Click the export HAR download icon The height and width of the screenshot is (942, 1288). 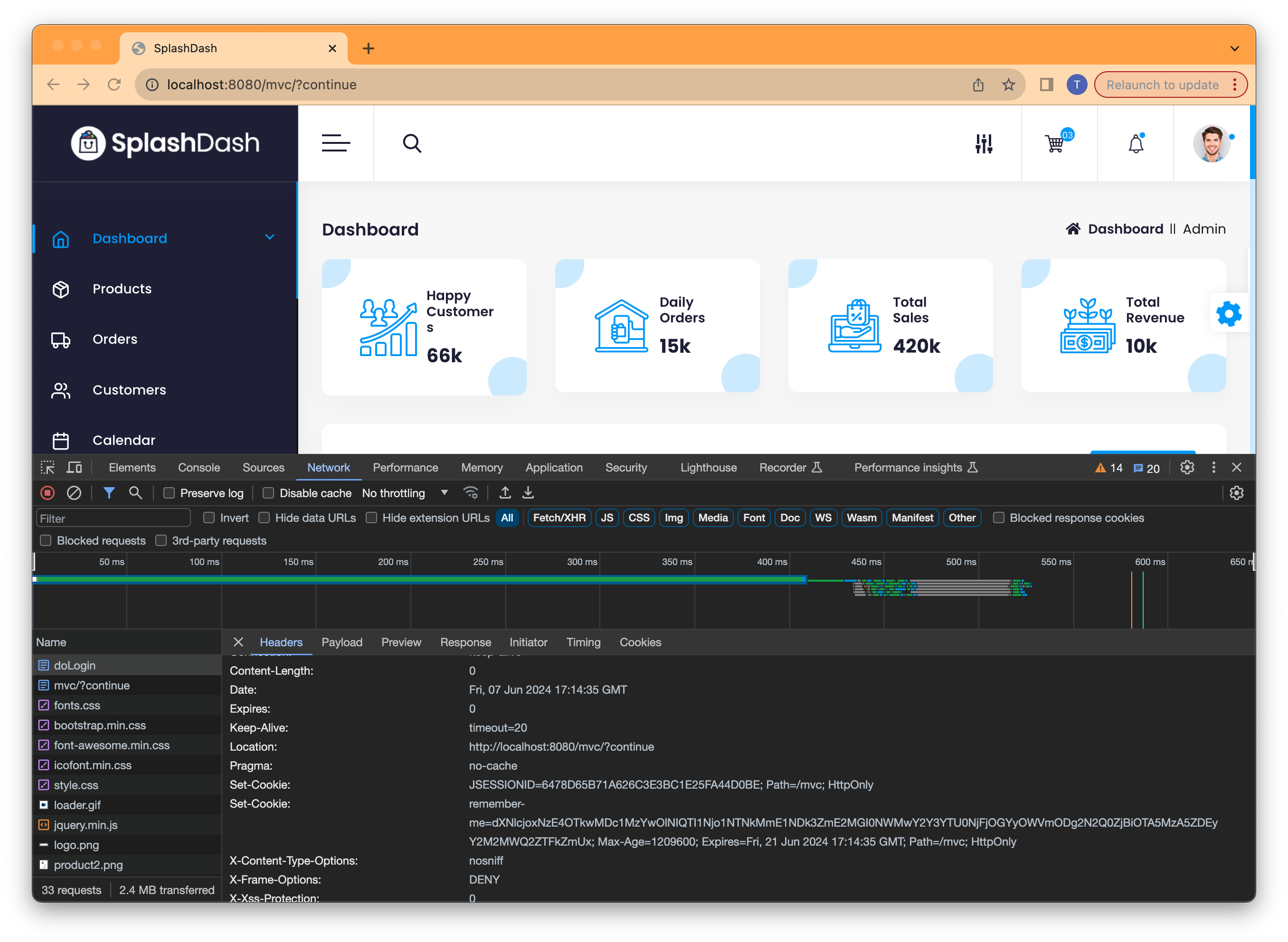tap(528, 493)
